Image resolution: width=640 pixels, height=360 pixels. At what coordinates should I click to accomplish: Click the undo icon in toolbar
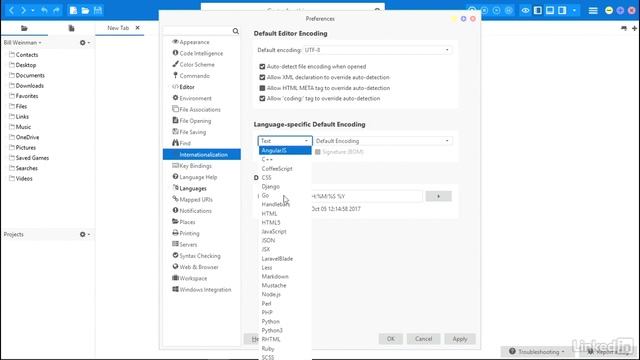tap(44, 10)
